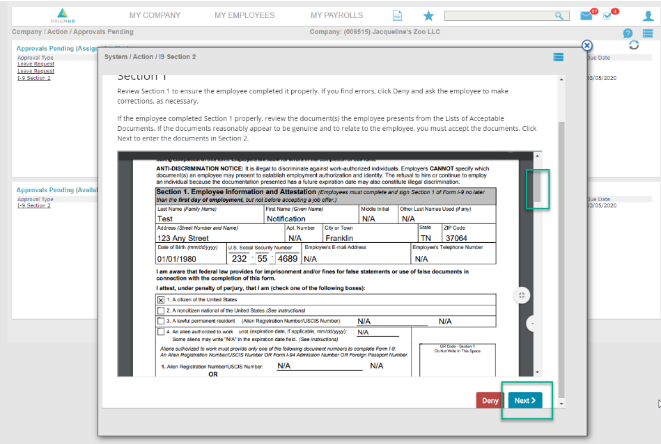Screen dimensions: 661x444
Task: Check the citizen of United States box
Action: [161, 300]
